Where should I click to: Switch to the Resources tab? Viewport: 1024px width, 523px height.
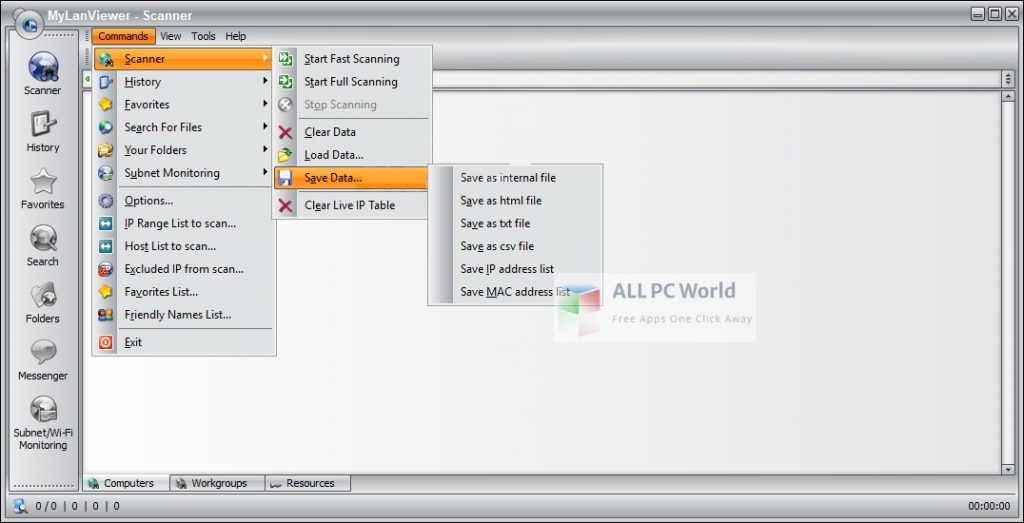click(x=309, y=483)
